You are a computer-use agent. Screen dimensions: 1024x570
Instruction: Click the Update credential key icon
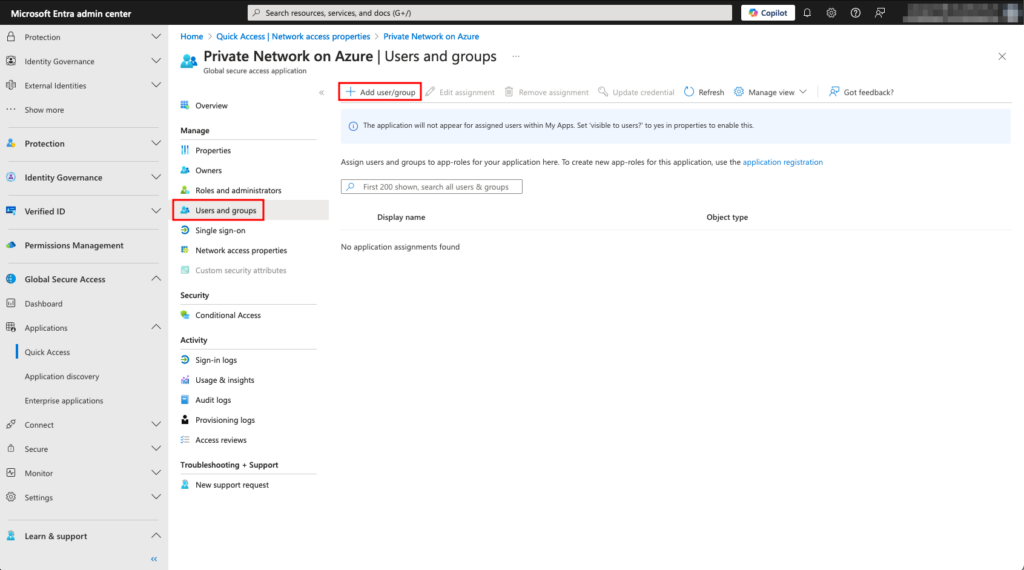point(603,92)
